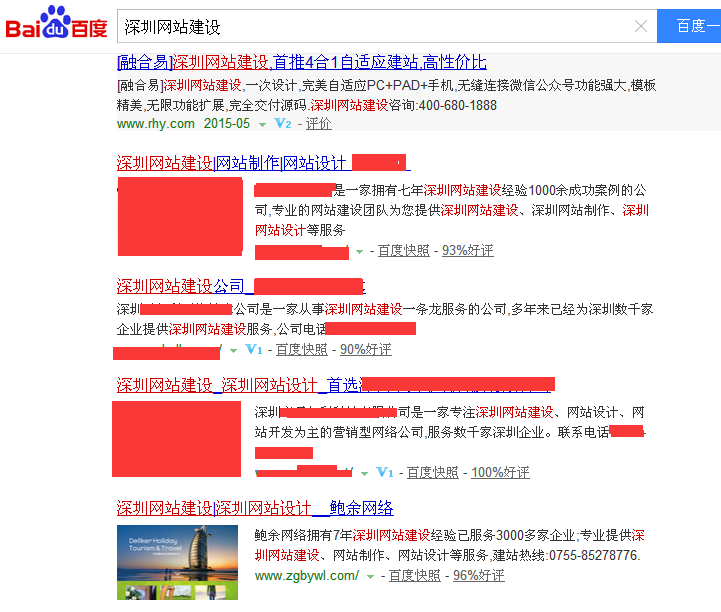Viewport: 721px width, 612px height.
Task: Expand the dropdown arrow before the 93%好评 result's 百度快照
Action: click(360, 252)
